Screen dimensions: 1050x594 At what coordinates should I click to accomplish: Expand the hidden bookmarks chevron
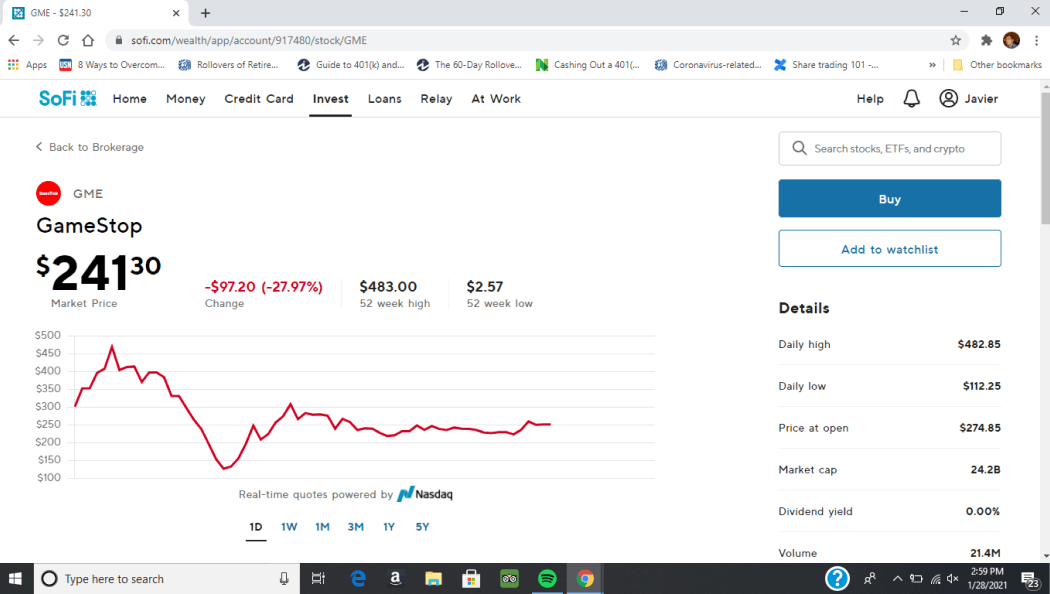click(932, 65)
